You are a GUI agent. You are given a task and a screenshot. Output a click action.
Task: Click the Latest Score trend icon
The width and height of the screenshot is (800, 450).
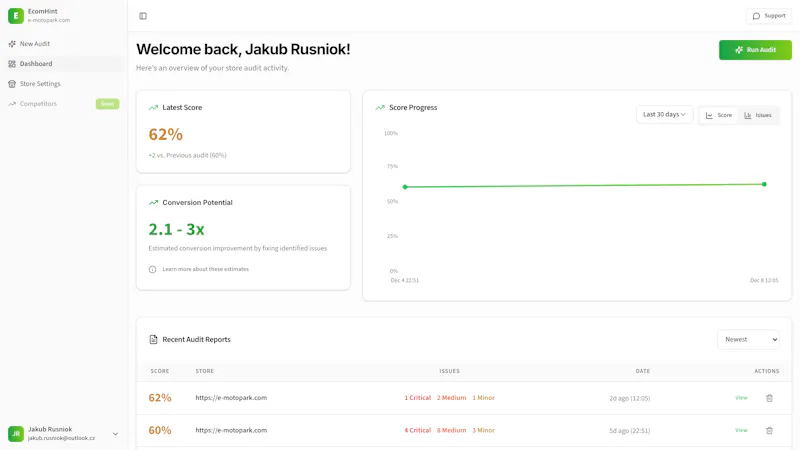pyautogui.click(x=153, y=108)
